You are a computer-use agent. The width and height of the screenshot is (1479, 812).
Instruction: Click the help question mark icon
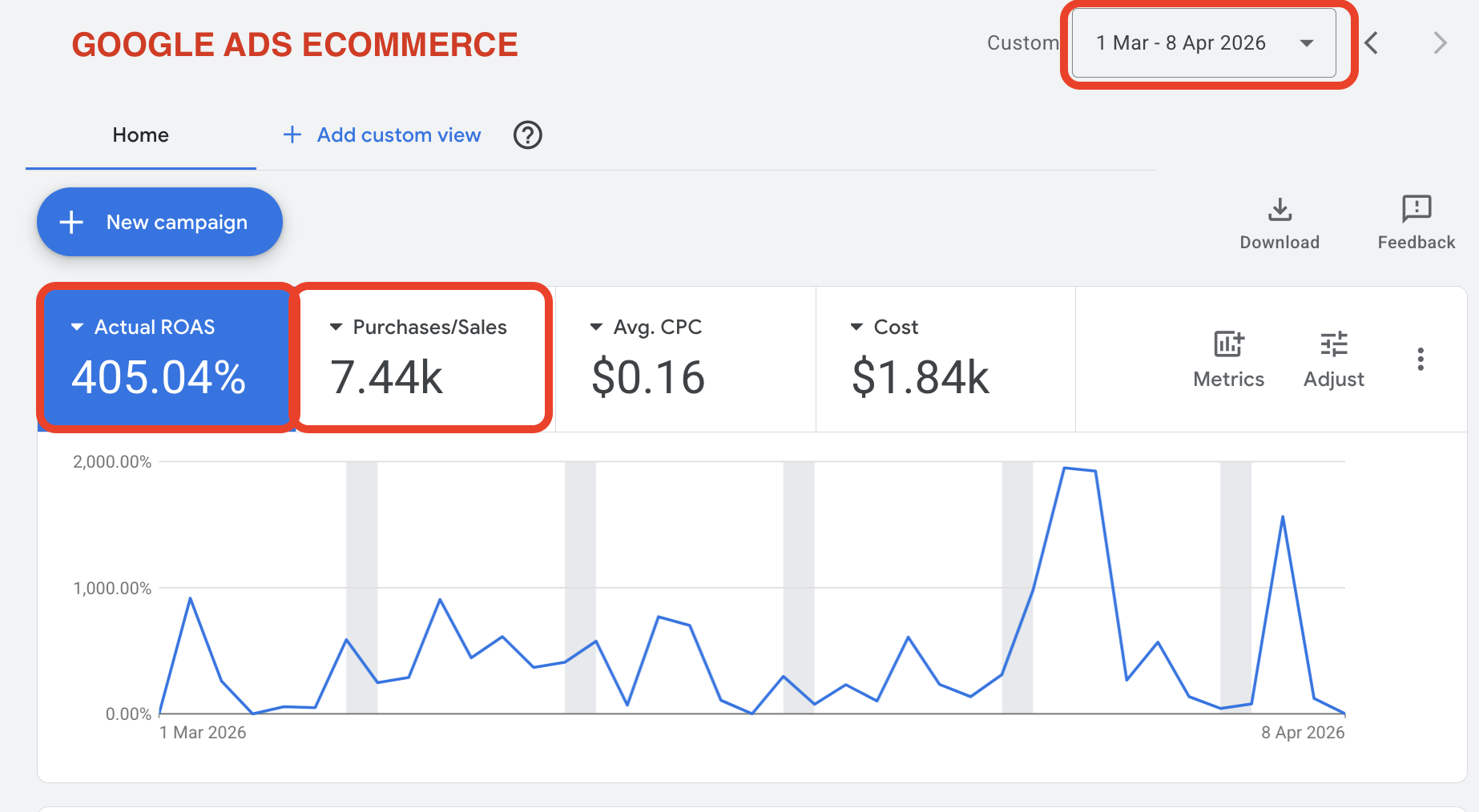coord(527,135)
